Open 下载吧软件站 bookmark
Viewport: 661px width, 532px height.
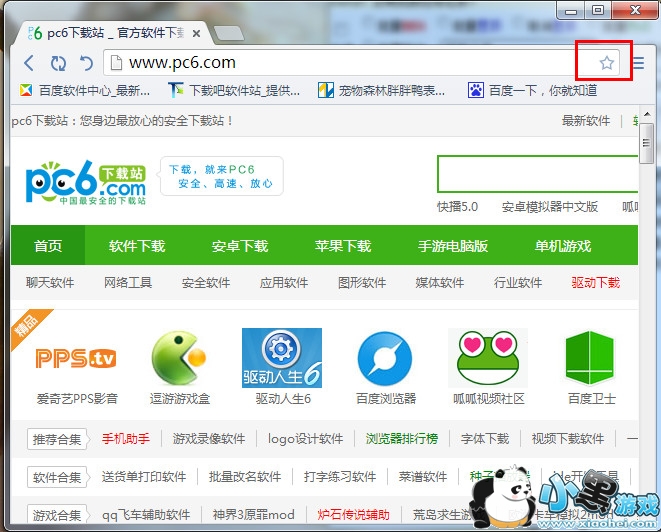point(234,90)
